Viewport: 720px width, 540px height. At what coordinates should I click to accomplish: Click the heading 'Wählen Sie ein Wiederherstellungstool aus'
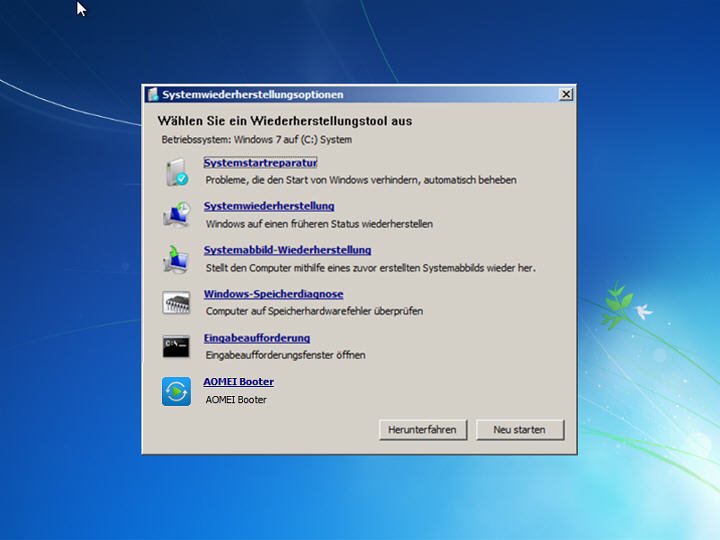click(x=285, y=121)
